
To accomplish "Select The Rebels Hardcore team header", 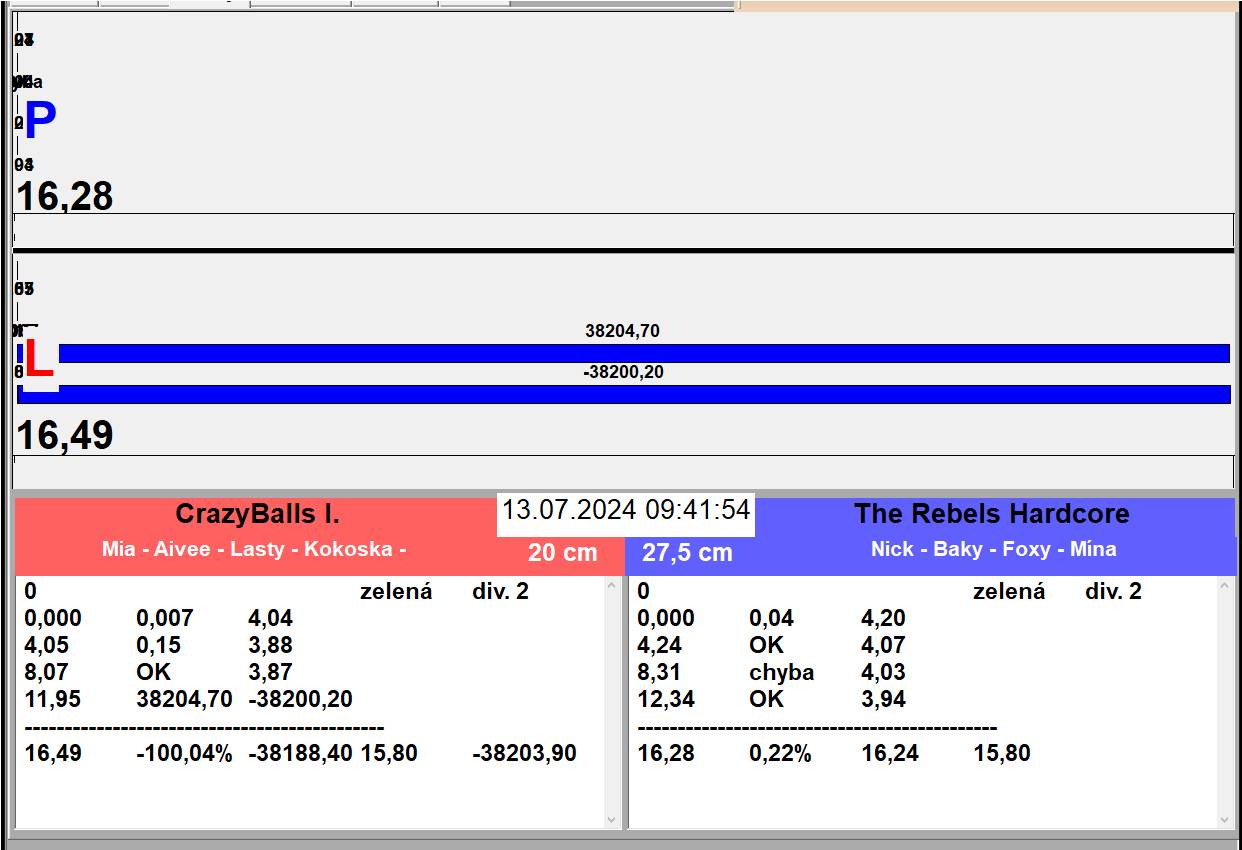I will (x=991, y=514).
